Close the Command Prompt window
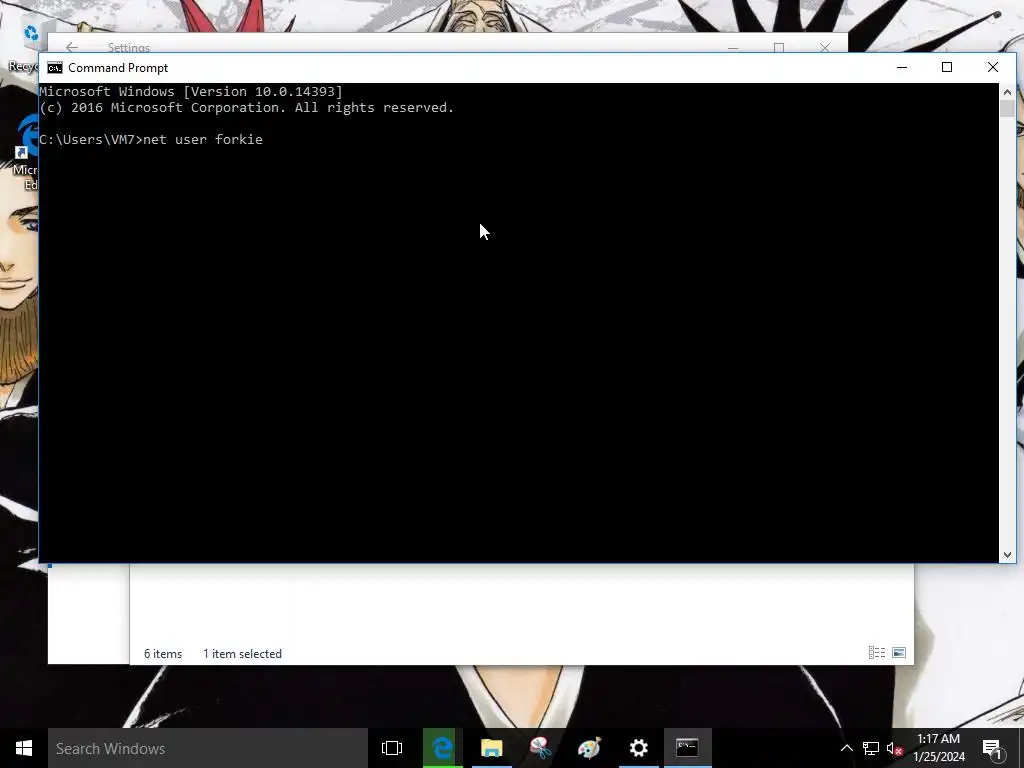Screen dimensions: 1024x768 tap(993, 67)
